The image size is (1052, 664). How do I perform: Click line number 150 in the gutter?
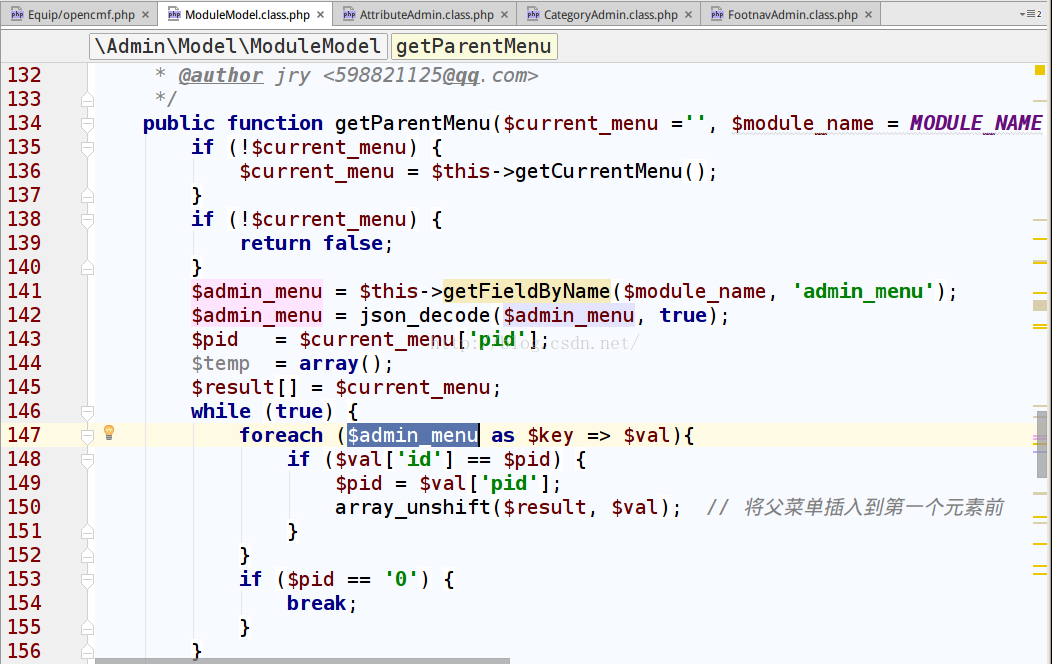point(24,507)
